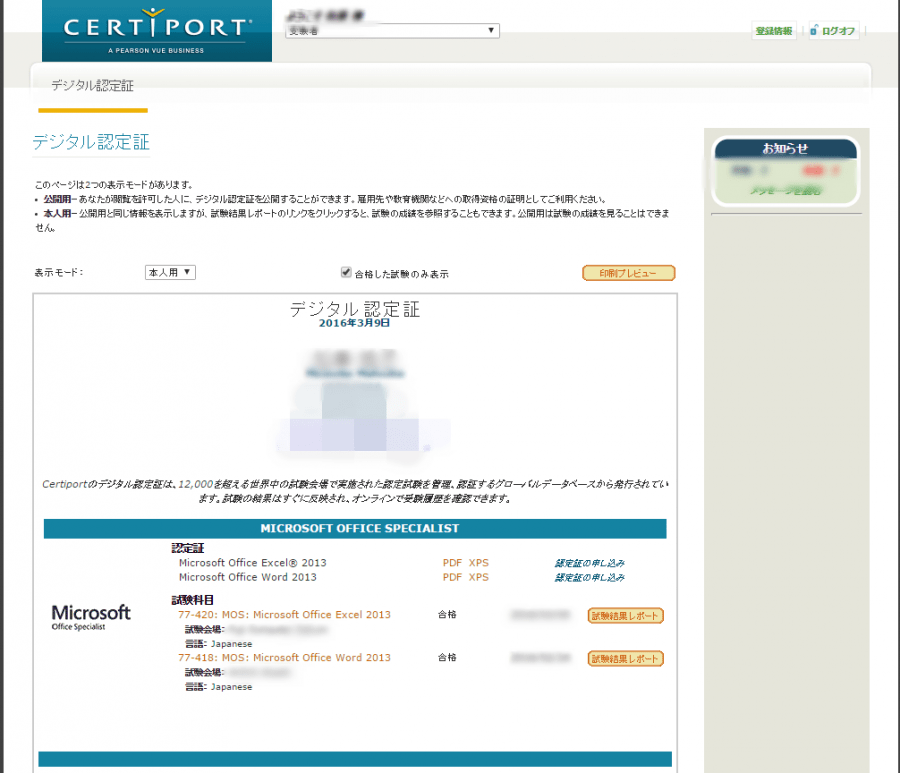Download Excel 2013 certificate XPS
The image size is (900, 773).
tap(479, 562)
